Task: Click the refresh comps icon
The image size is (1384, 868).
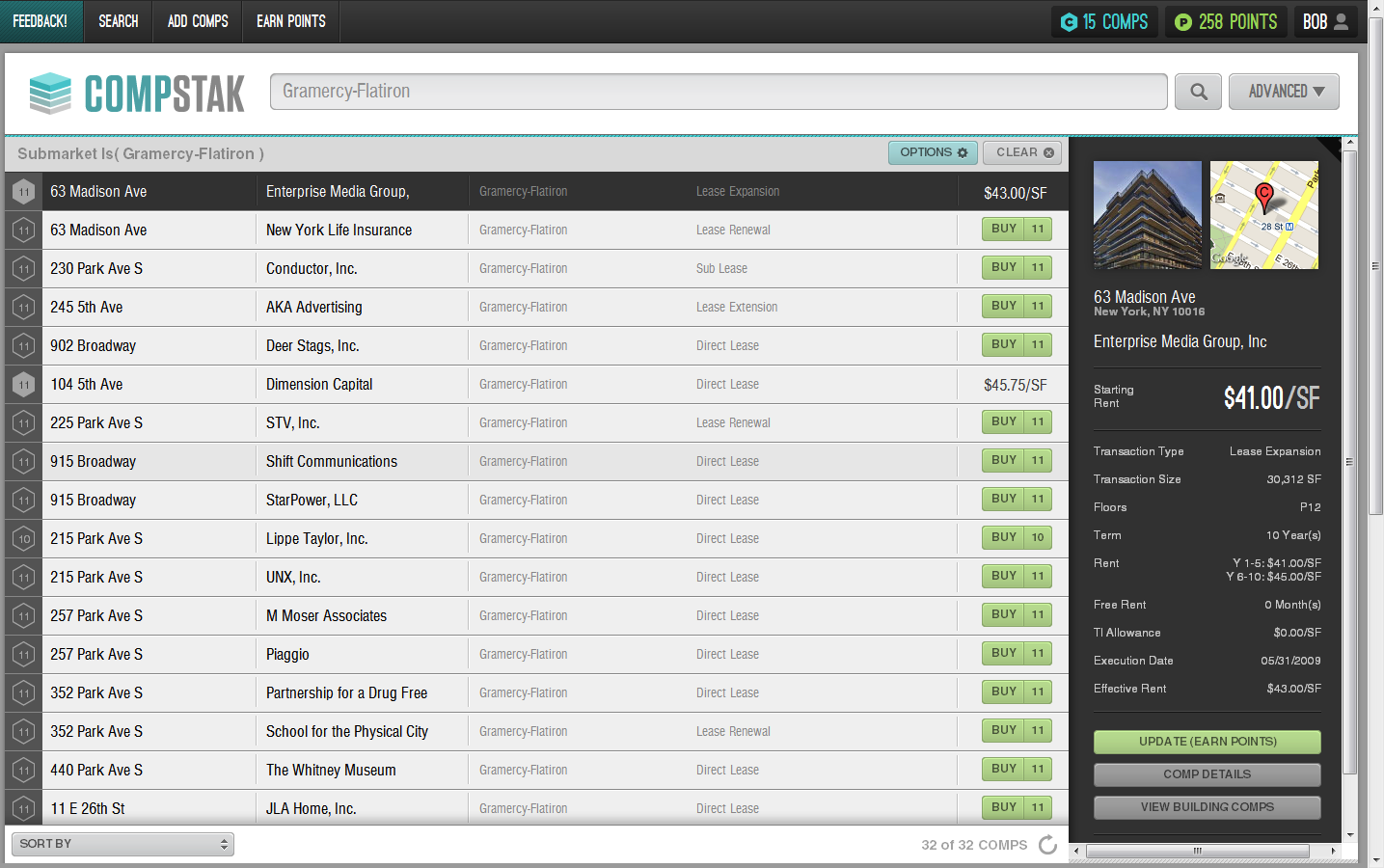Action: (x=1047, y=845)
